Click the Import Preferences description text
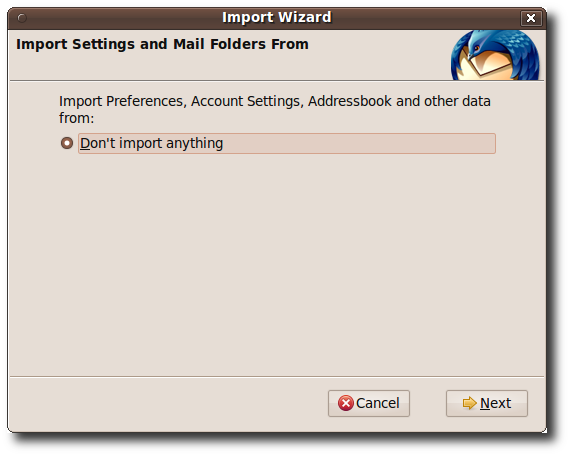This screenshot has height=456, width=570. pyautogui.click(x=274, y=109)
